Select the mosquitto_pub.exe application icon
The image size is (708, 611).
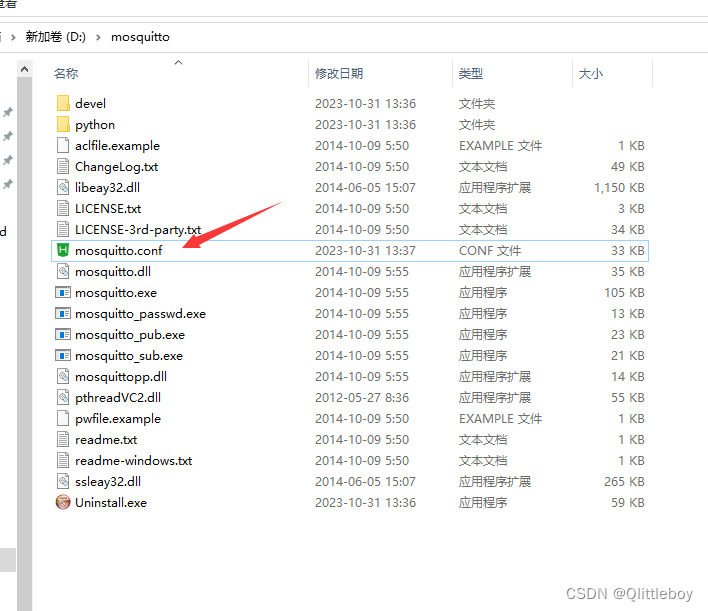[63, 335]
